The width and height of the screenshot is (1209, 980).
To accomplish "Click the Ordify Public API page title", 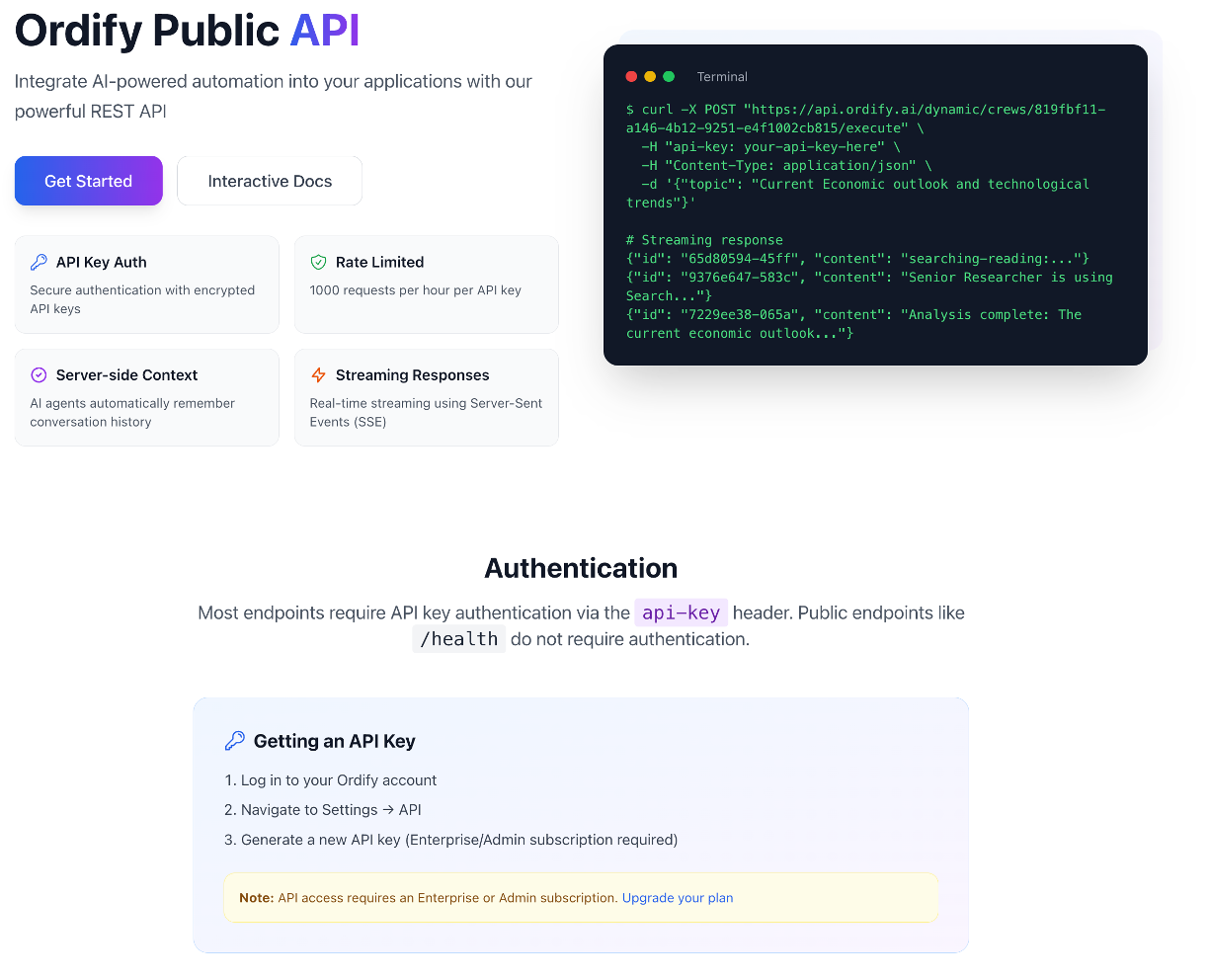I will [187, 31].
